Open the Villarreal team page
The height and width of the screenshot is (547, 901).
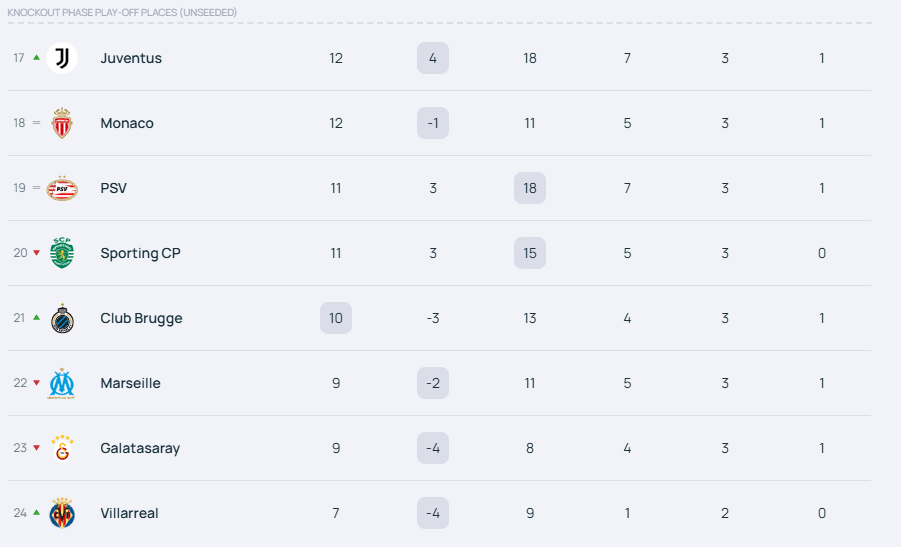pyautogui.click(x=129, y=513)
